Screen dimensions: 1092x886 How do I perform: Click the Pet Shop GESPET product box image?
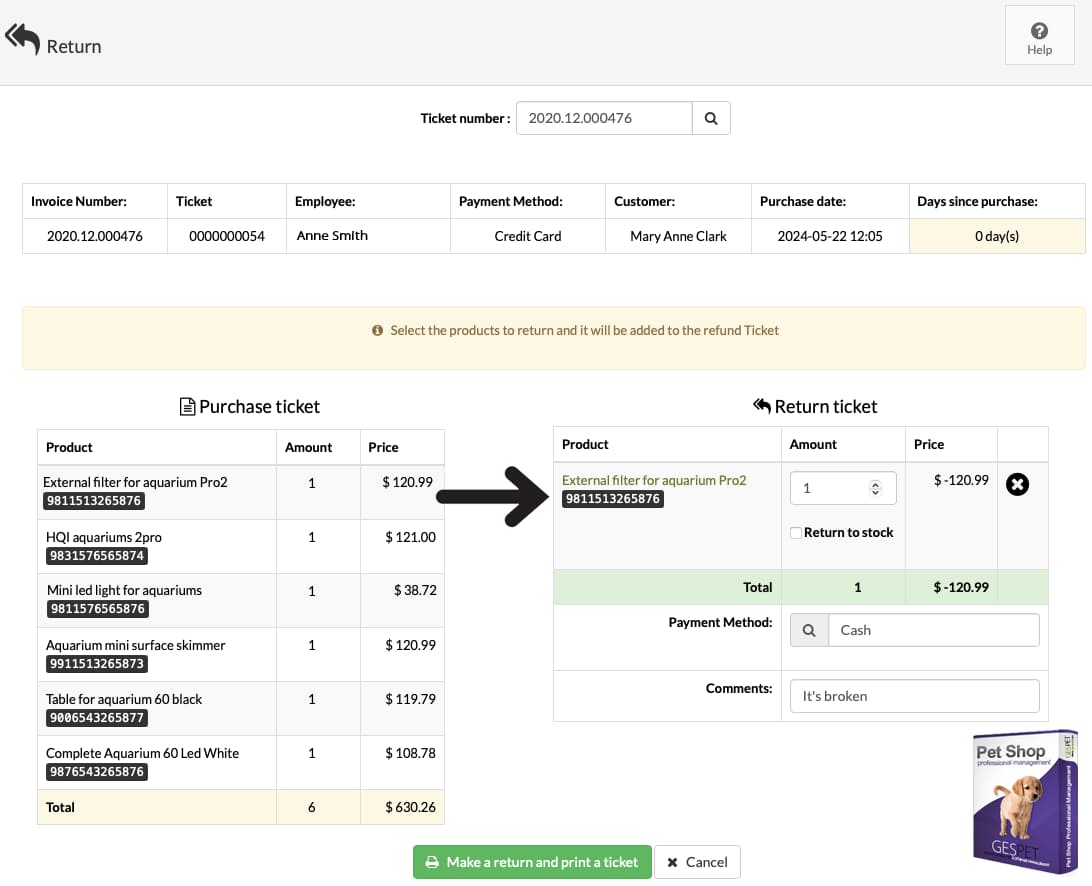point(1025,801)
